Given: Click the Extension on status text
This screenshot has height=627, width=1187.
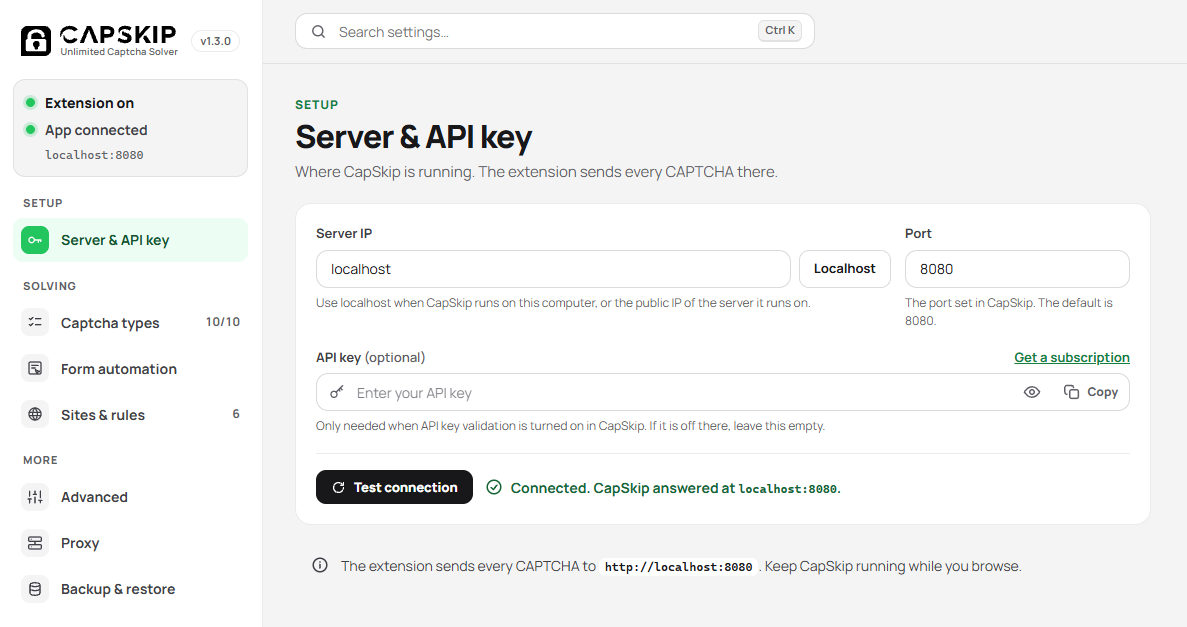Looking at the screenshot, I should pos(89,103).
